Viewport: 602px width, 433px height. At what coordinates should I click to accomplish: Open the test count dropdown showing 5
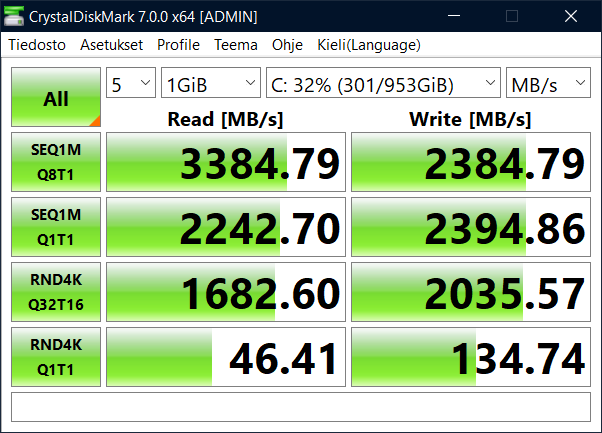point(130,84)
